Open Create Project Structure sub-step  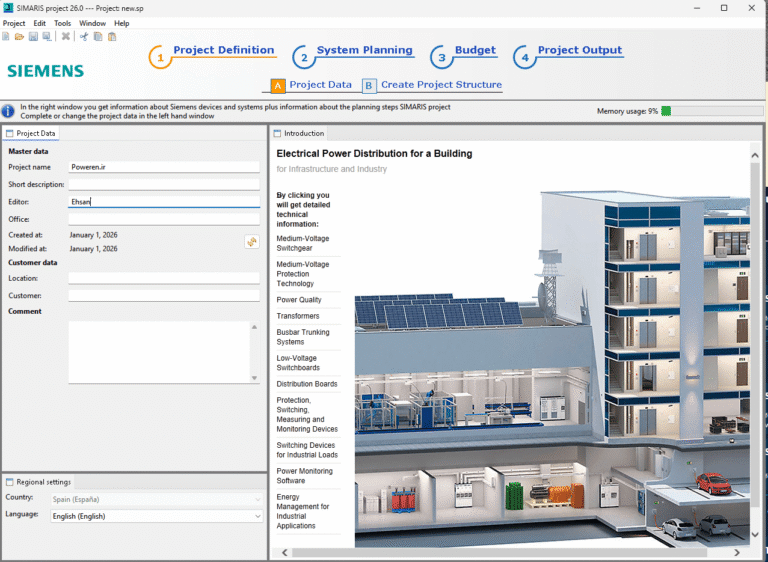[x=441, y=85]
